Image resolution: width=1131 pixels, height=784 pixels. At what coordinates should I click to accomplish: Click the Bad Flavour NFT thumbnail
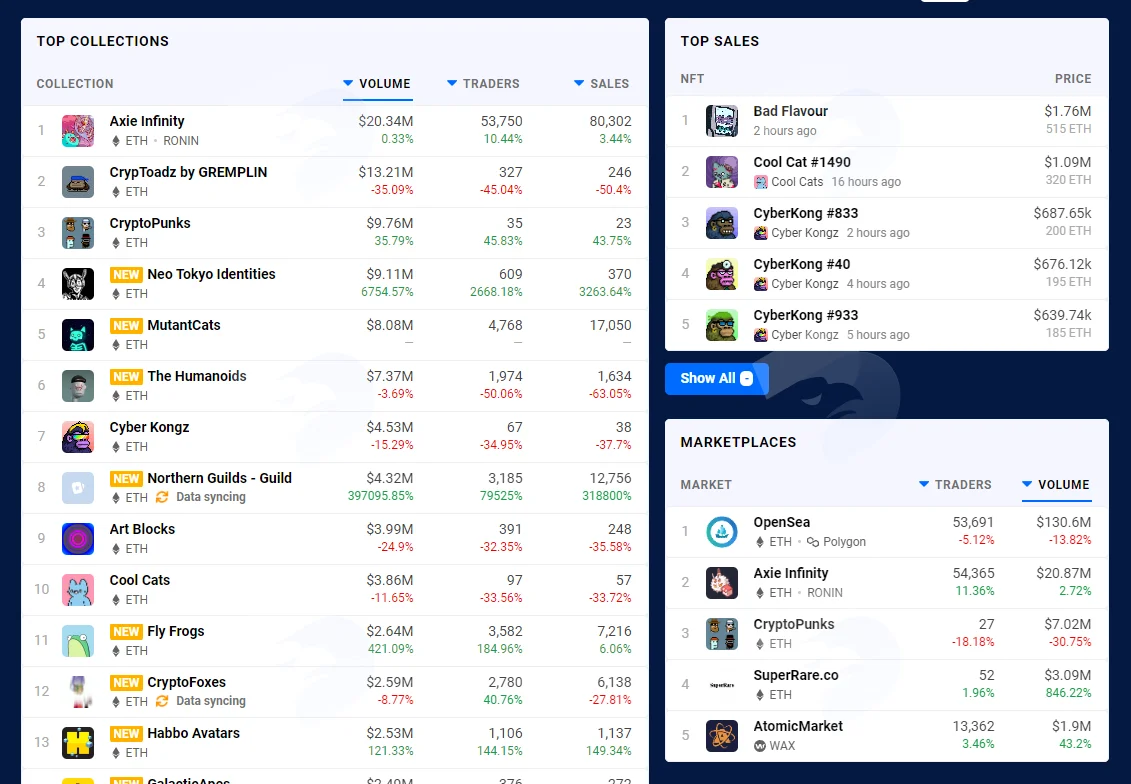tap(721, 121)
